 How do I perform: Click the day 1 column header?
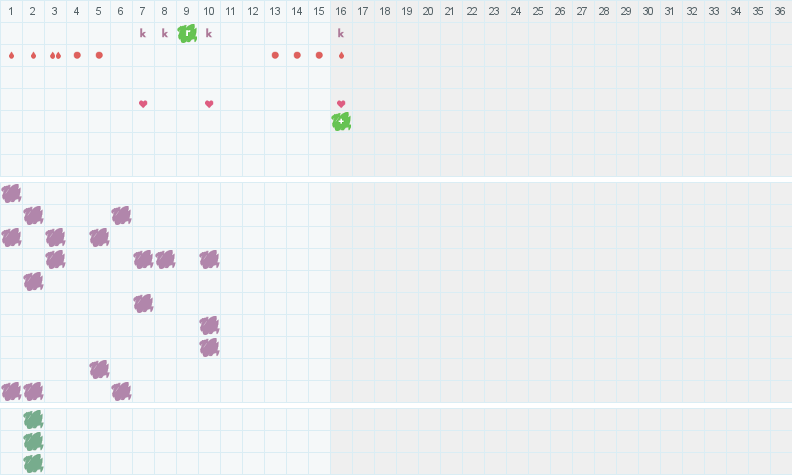[11, 11]
